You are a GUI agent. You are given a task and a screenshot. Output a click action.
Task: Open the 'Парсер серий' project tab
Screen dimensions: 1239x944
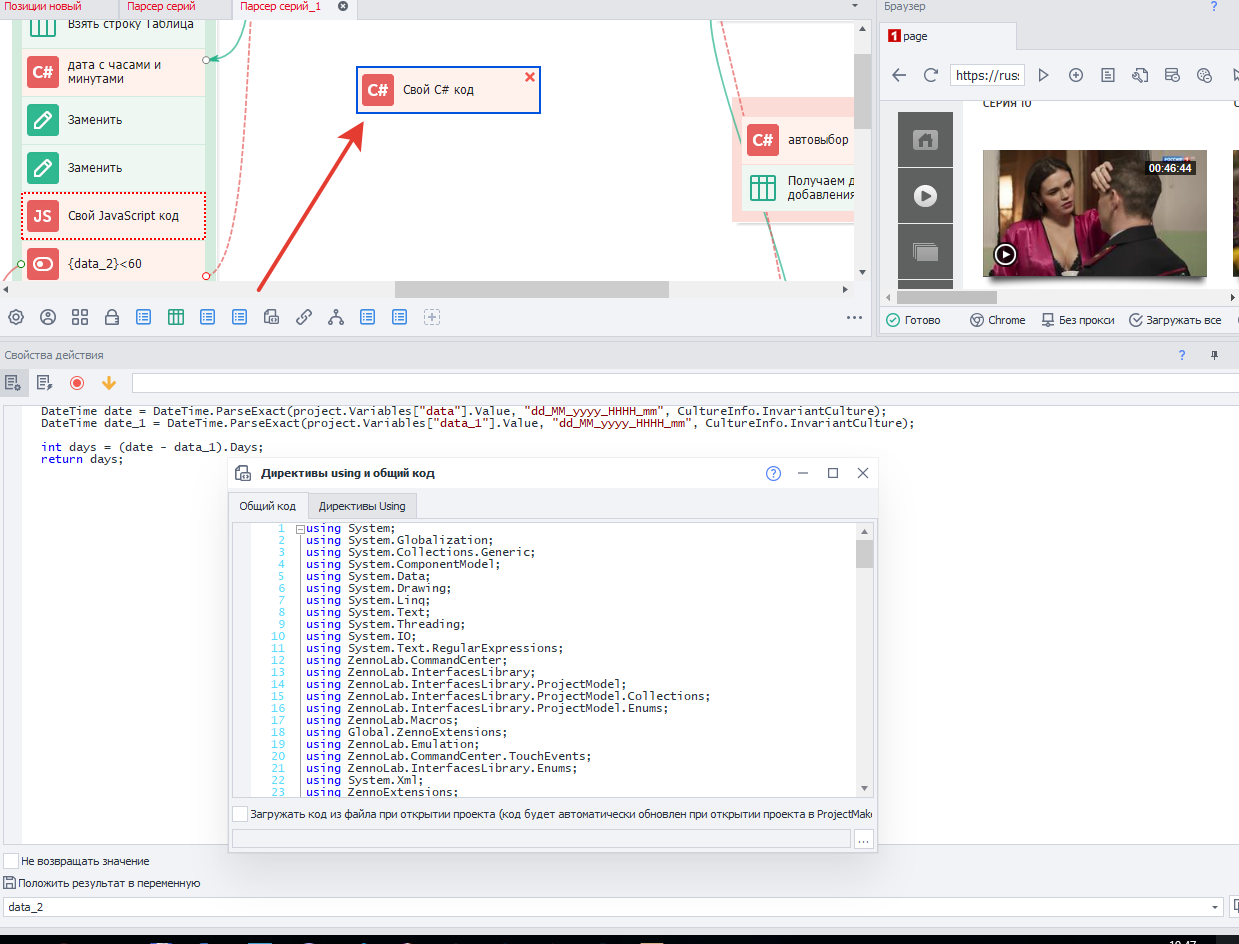(161, 7)
